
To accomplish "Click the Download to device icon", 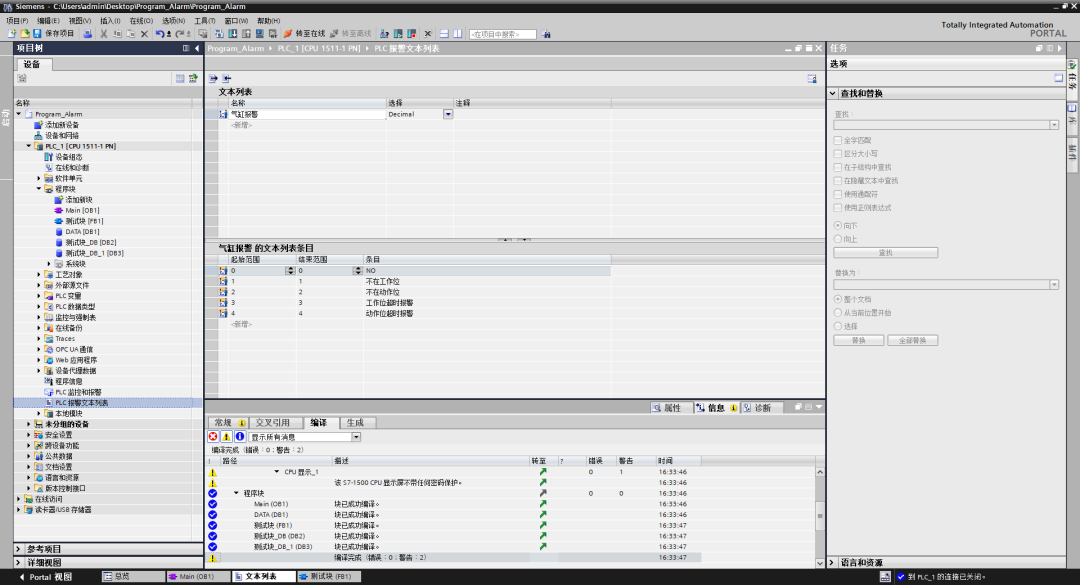I will pyautogui.click(x=233, y=33).
